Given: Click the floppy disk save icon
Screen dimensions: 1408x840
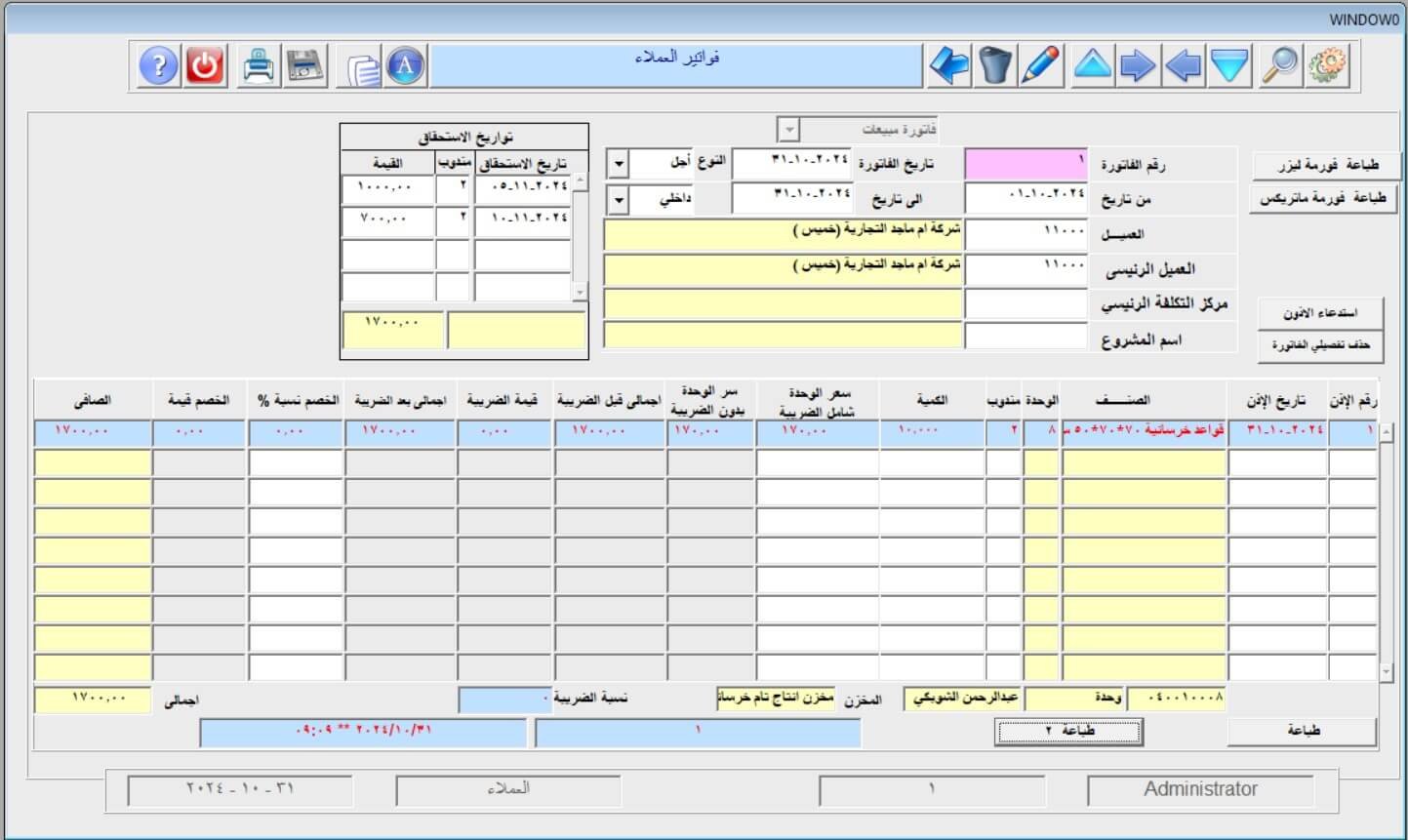Looking at the screenshot, I should pyautogui.click(x=305, y=66).
